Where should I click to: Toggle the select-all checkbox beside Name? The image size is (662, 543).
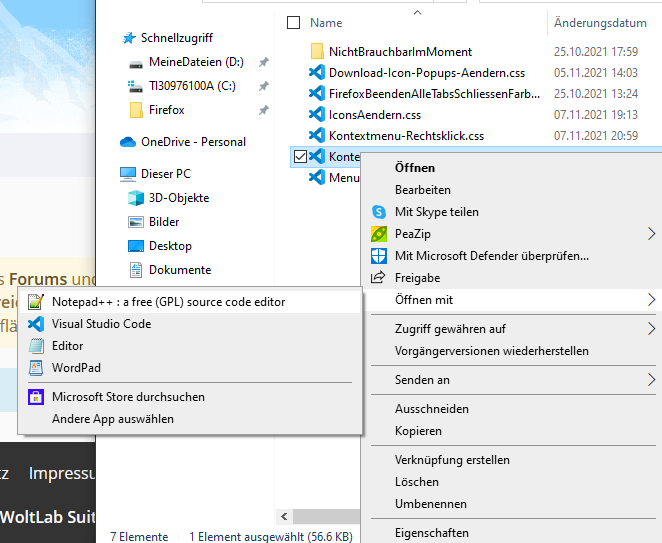[x=293, y=23]
